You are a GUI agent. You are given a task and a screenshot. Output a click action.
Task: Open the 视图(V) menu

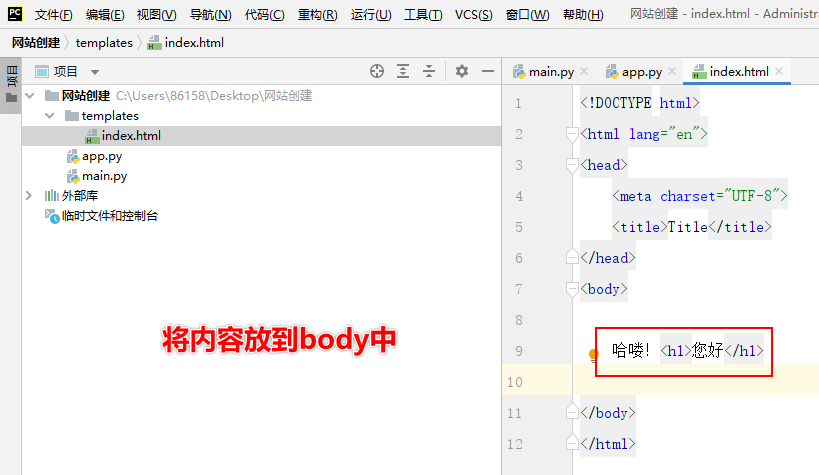click(x=157, y=15)
